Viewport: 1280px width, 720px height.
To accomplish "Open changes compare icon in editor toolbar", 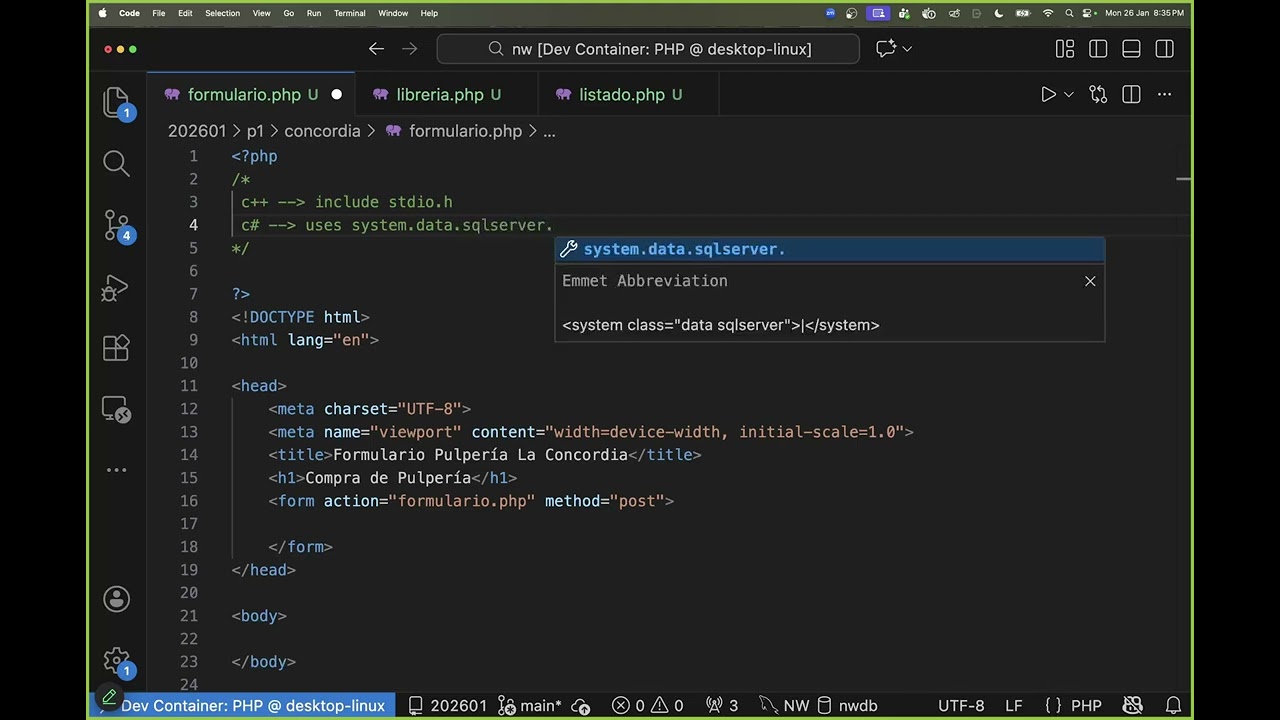I will [1098, 94].
